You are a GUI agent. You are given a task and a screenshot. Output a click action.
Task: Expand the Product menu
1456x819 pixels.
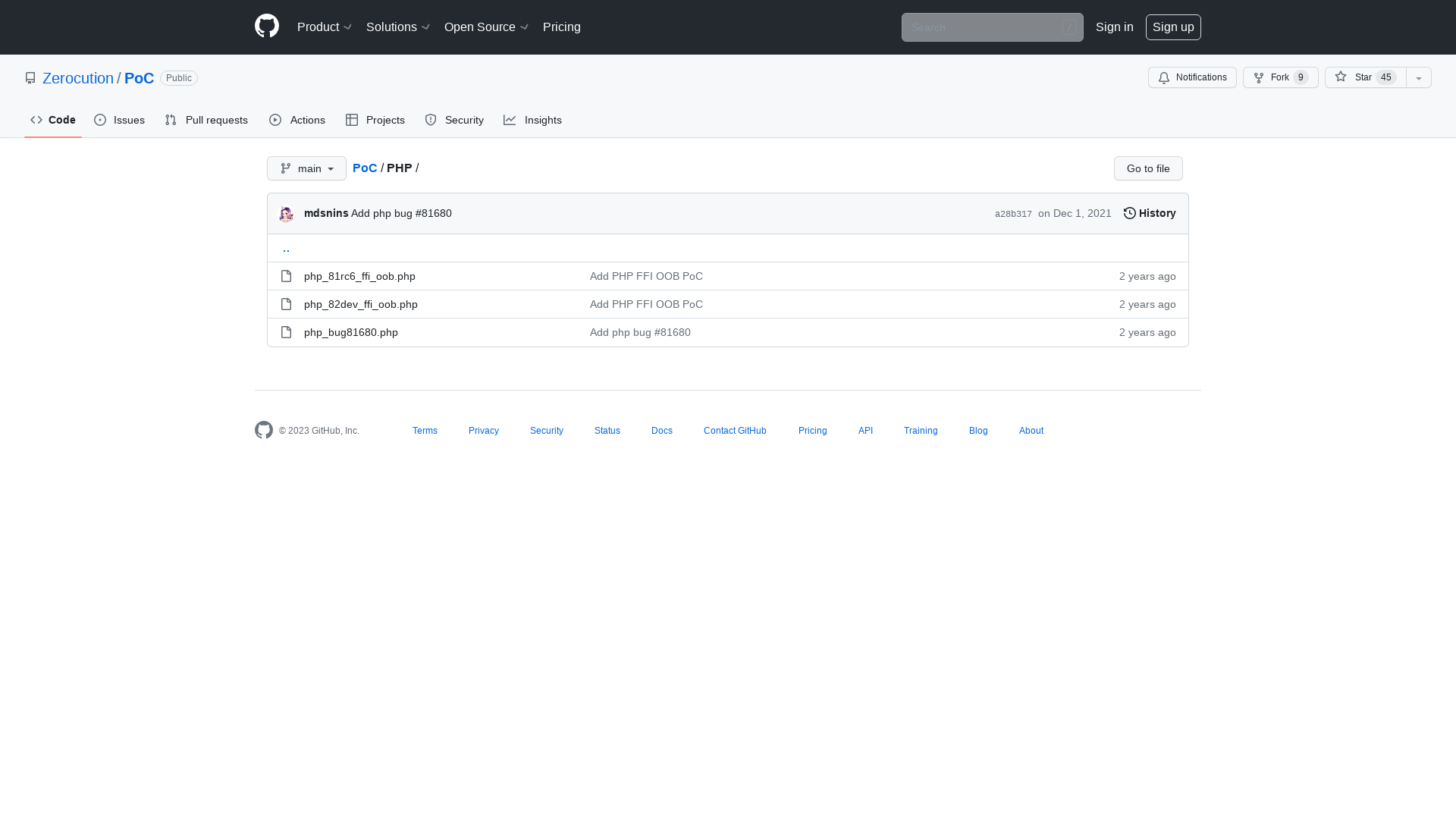(x=325, y=27)
